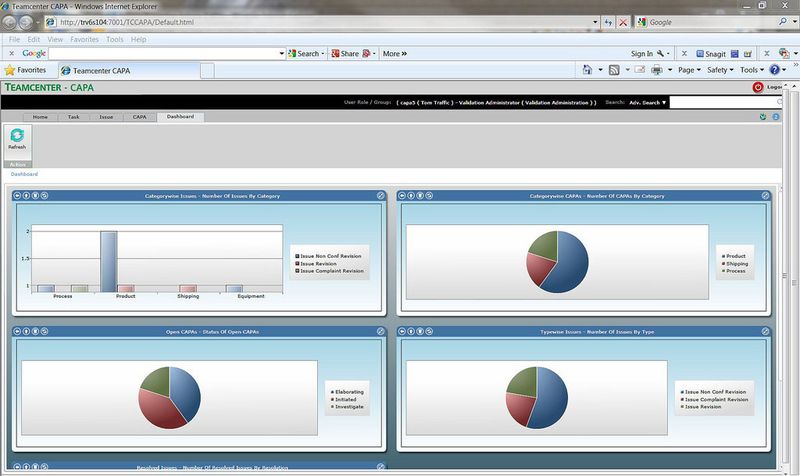This screenshot has width=800, height=476.
Task: Click the Teamcenter CAPA browser tab
Action: 129,71
